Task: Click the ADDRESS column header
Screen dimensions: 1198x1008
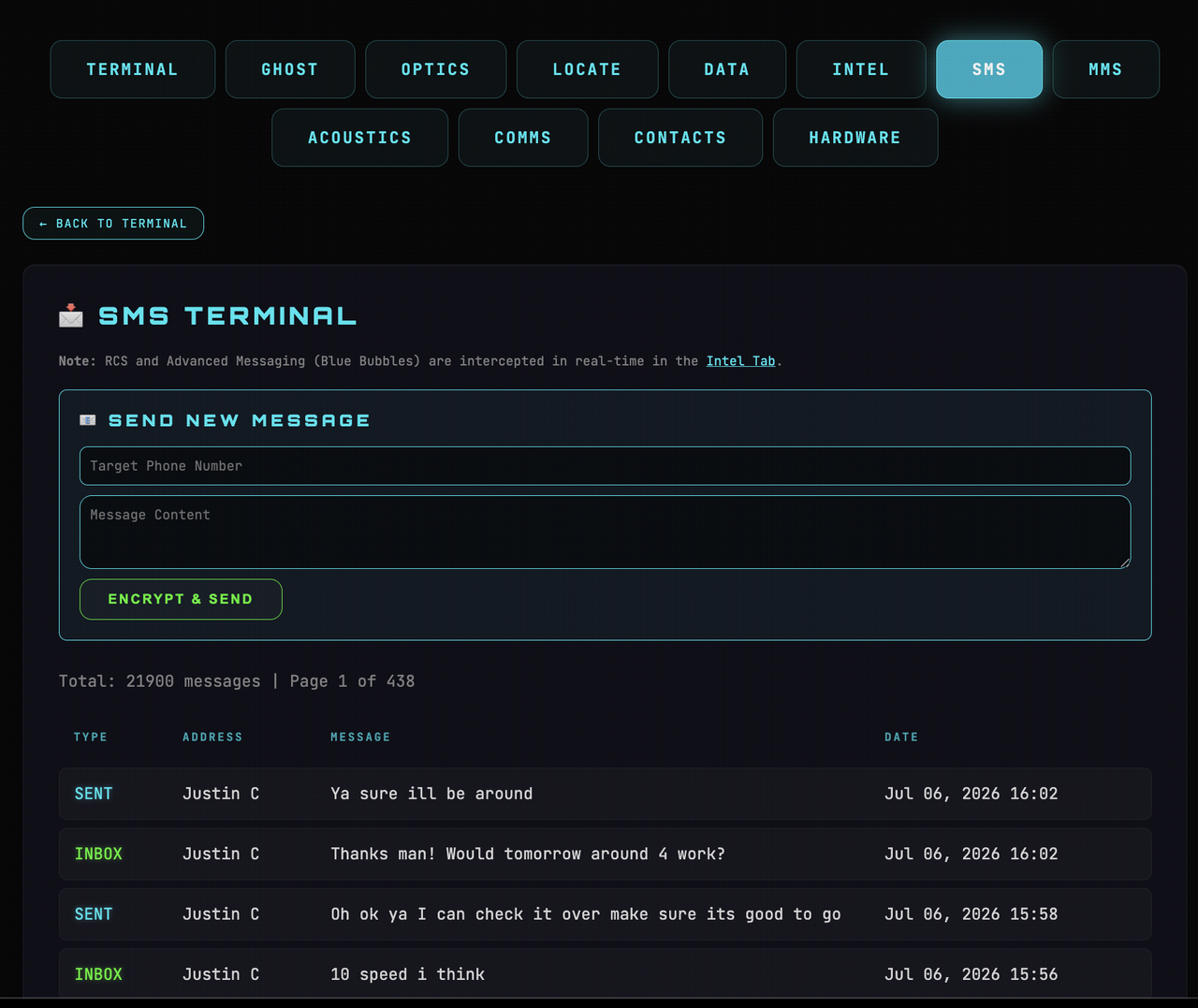Action: [212, 738]
